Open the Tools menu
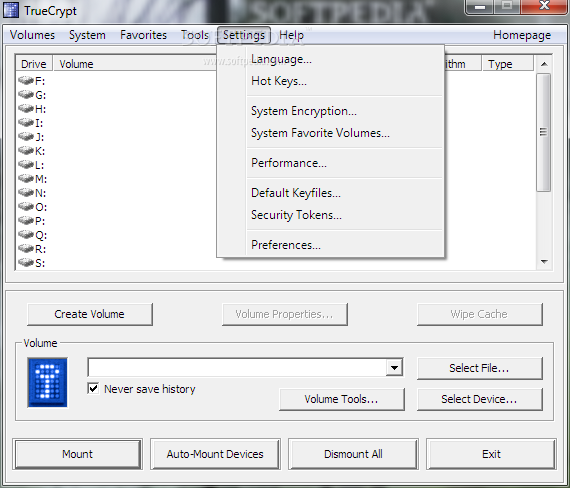Image resolution: width=570 pixels, height=488 pixels. [195, 35]
